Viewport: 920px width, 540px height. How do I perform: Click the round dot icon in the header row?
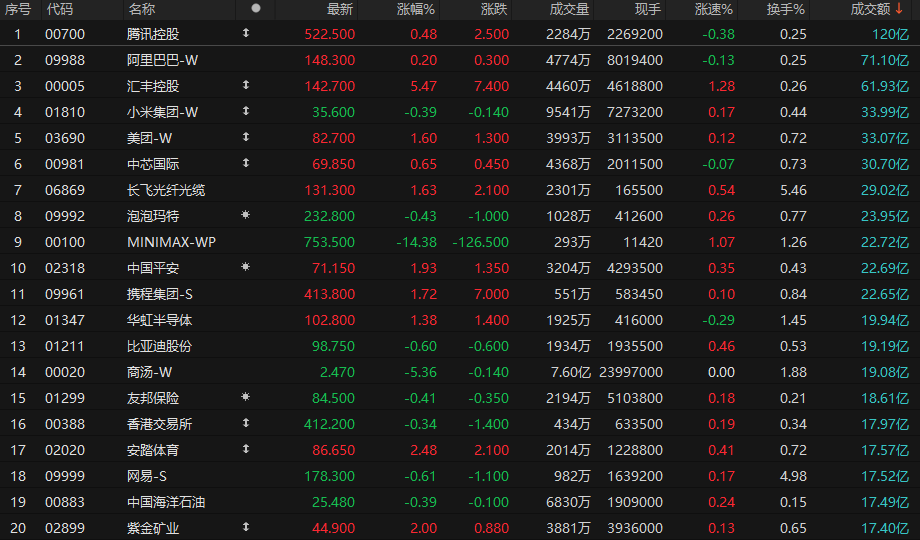[256, 8]
